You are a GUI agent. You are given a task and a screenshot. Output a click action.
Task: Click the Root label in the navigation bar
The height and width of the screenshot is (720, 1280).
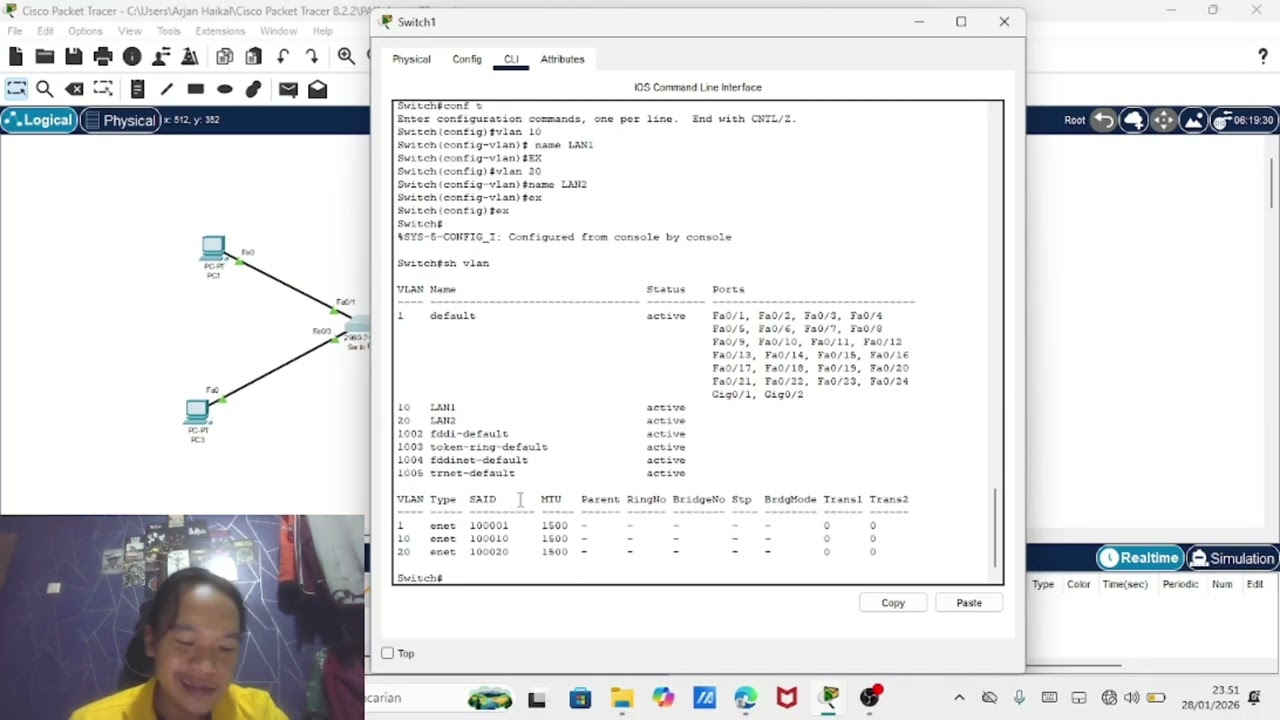coord(1074,120)
